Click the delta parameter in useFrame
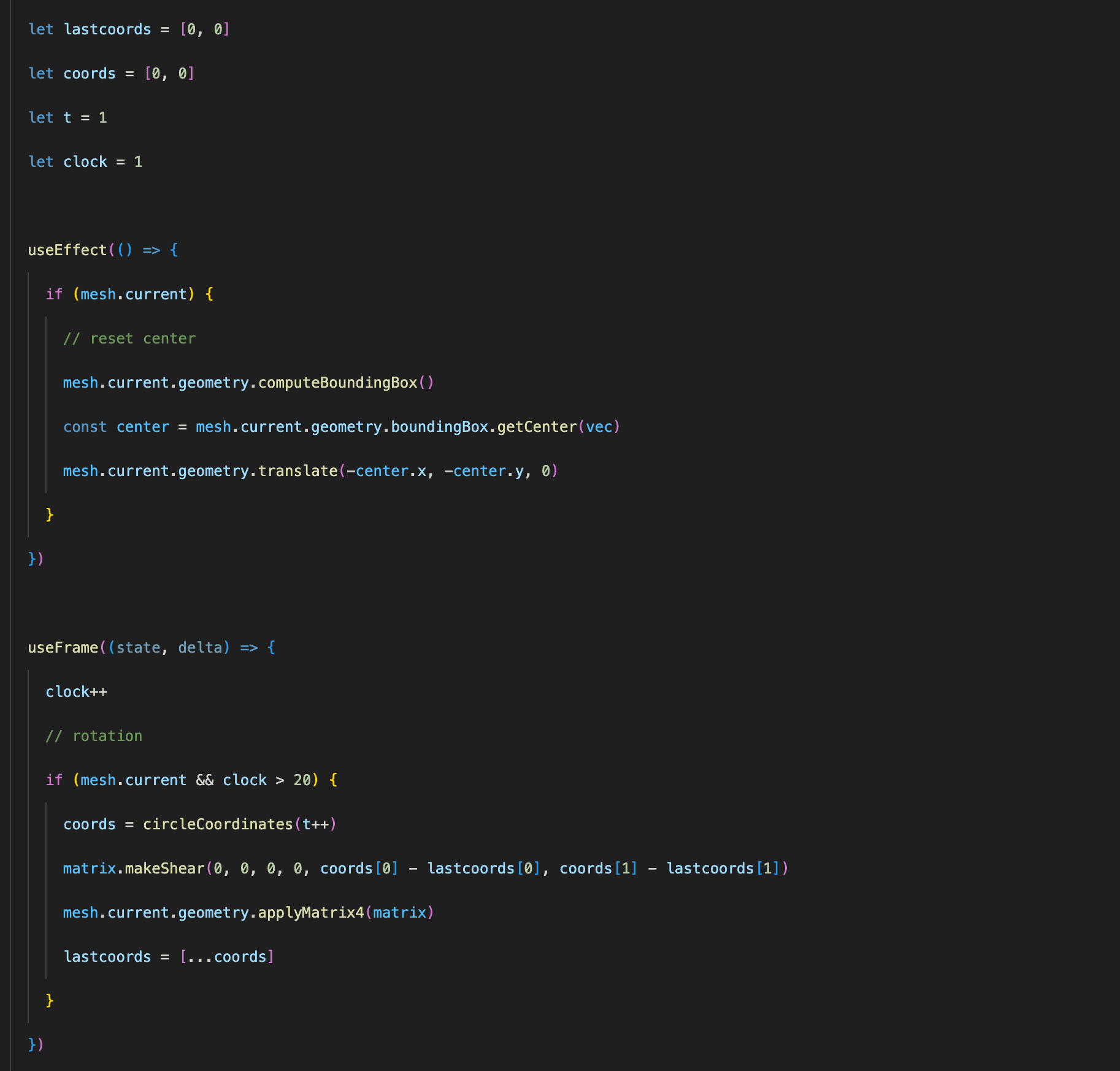Screen dimensions: 1120x1071 coord(200,648)
